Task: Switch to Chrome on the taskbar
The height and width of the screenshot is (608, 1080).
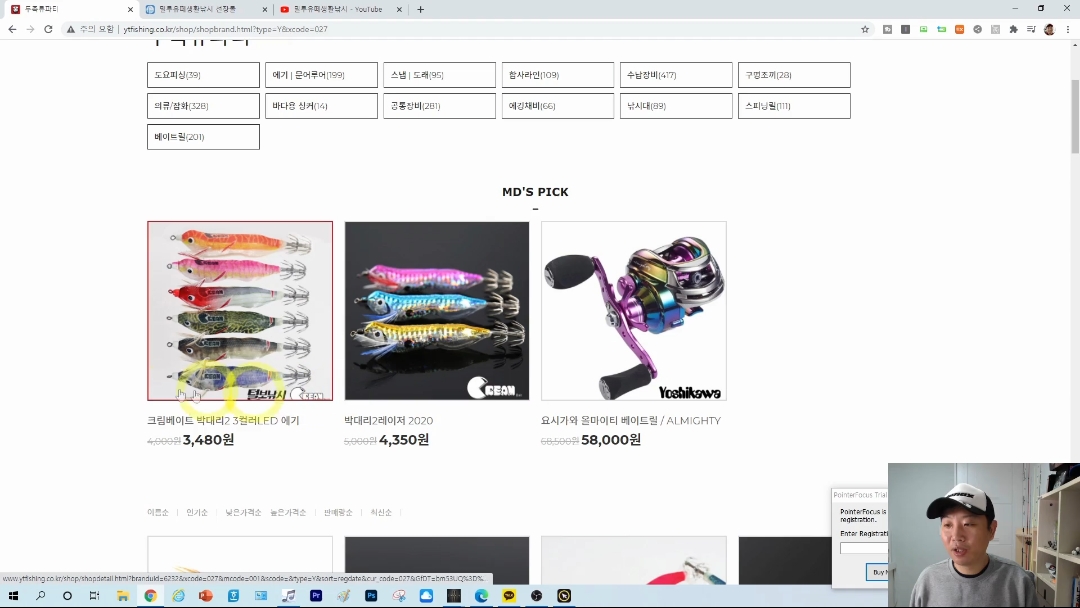Action: pos(150,596)
